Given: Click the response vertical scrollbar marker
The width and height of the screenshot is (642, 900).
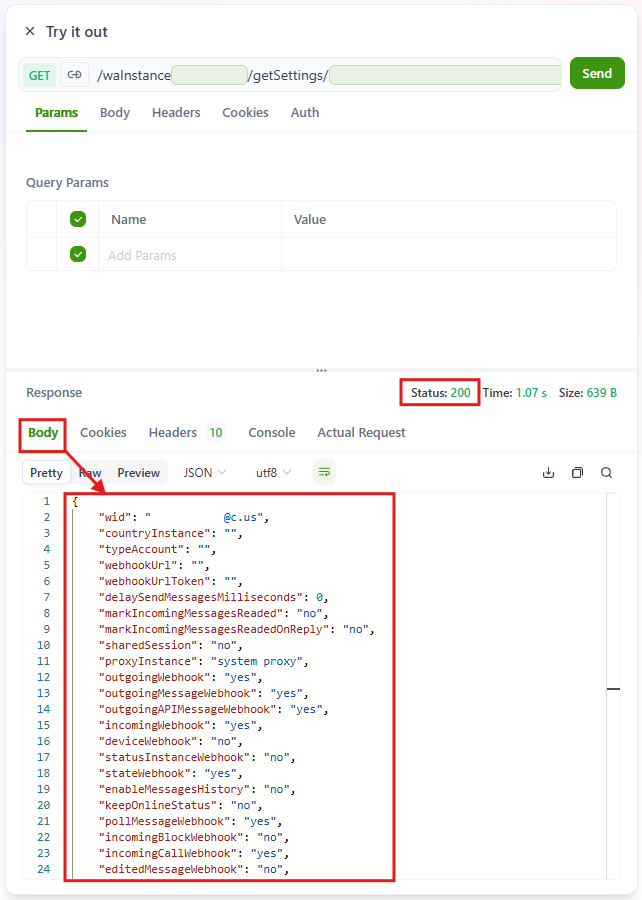Looking at the screenshot, I should click(613, 689).
